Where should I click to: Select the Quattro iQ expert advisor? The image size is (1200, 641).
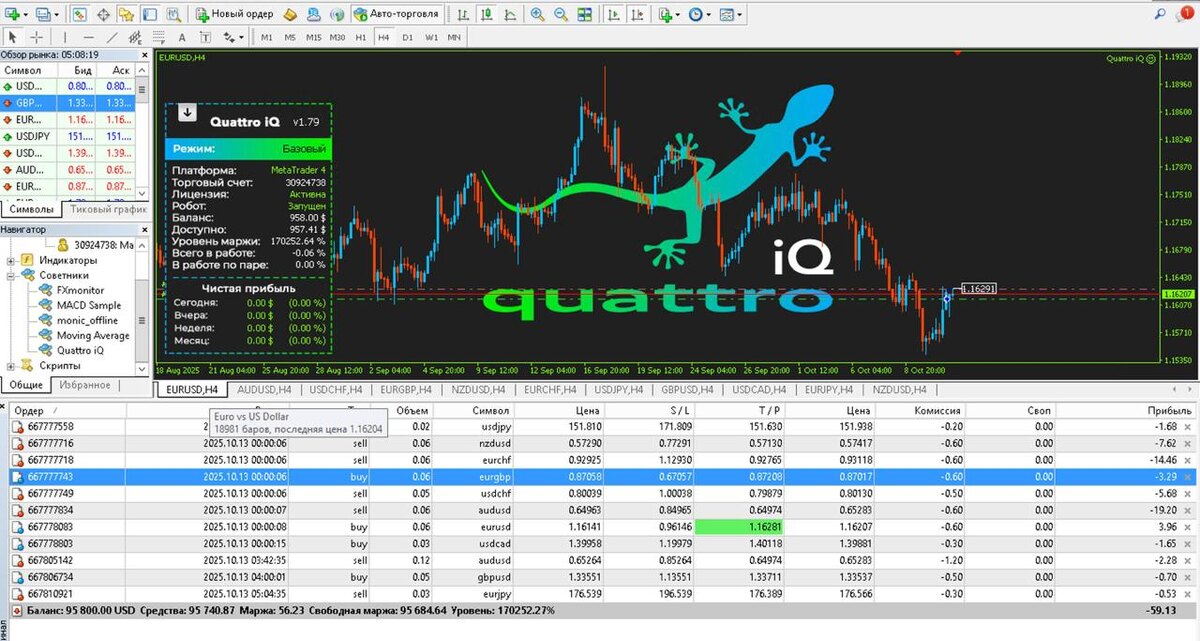pyautogui.click(x=80, y=350)
